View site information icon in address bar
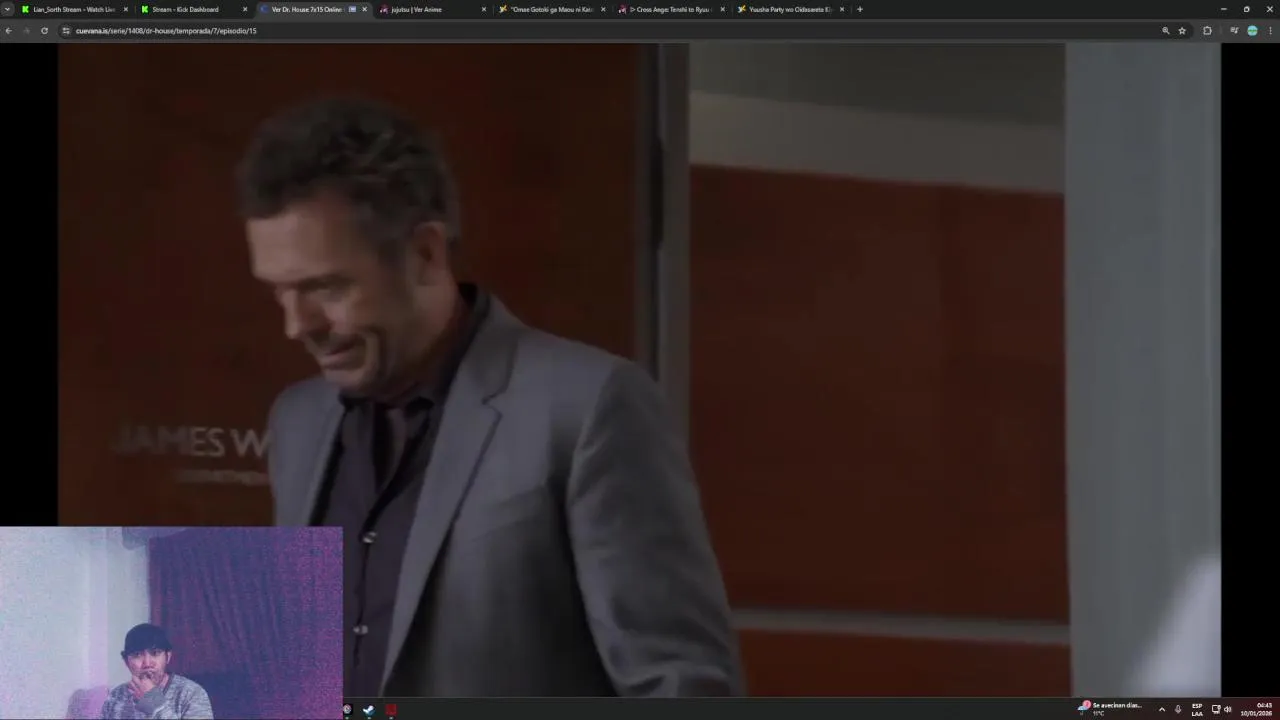Image resolution: width=1280 pixels, height=720 pixels. pos(66,31)
